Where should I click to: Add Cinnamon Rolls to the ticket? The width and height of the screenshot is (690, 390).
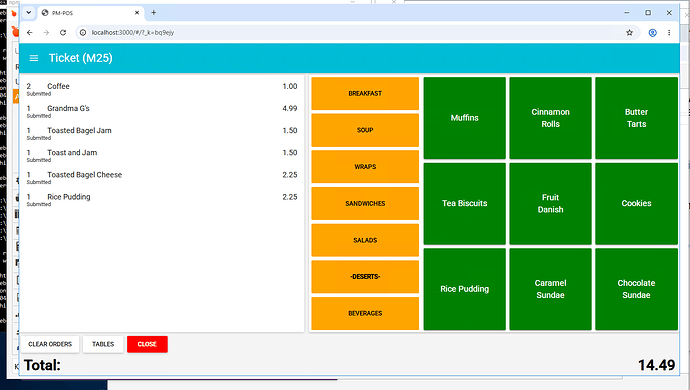click(x=550, y=118)
